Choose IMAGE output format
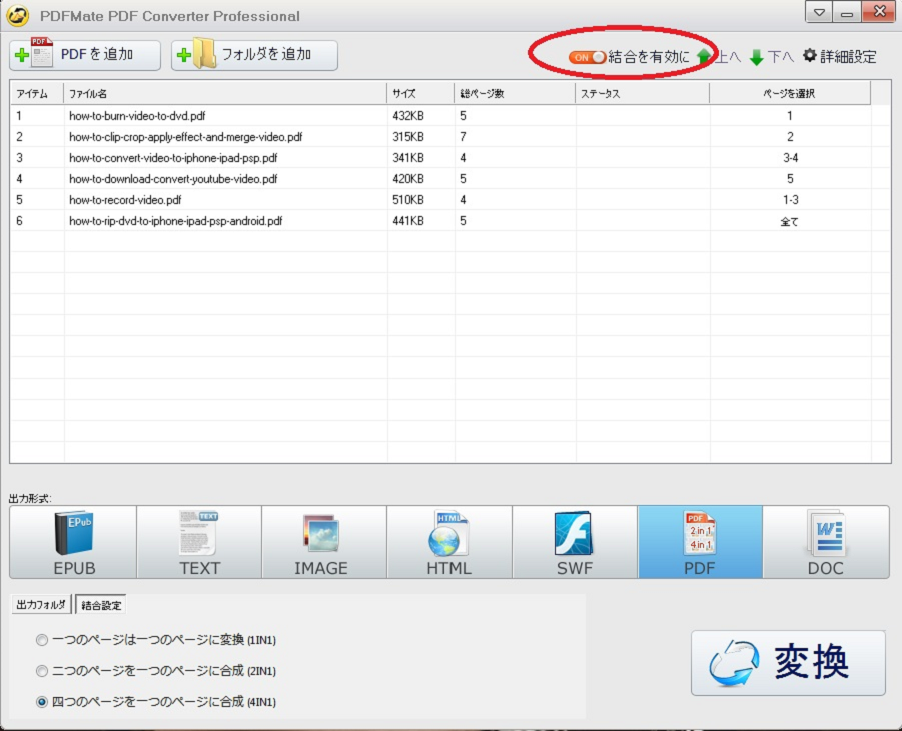Image resolution: width=902 pixels, height=731 pixels. click(x=324, y=542)
